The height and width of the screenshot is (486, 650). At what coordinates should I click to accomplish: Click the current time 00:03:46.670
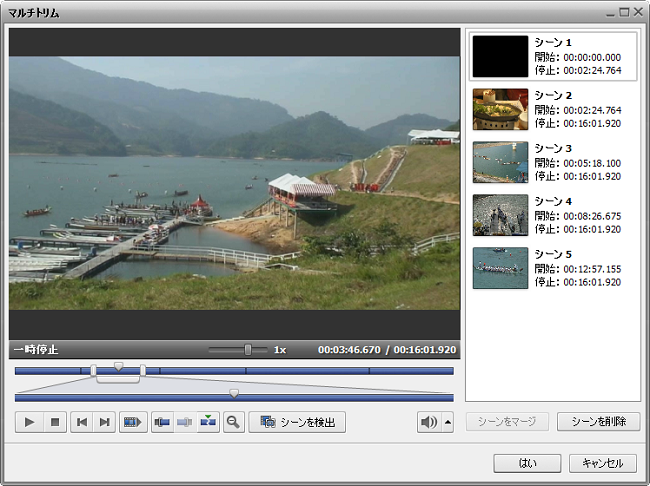tap(349, 350)
